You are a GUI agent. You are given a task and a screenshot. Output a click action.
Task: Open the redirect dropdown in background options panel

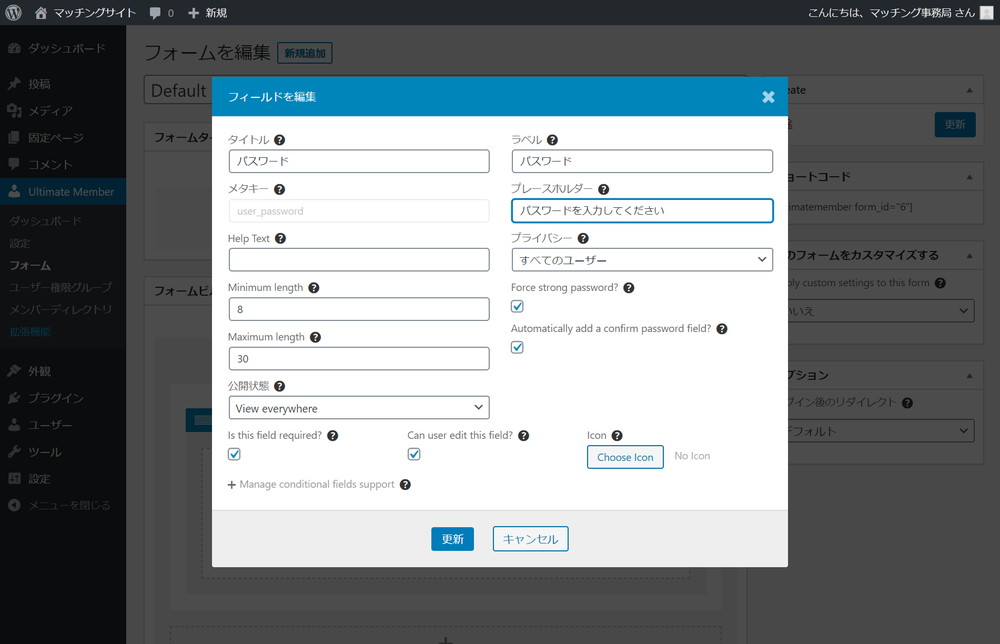click(x=881, y=430)
